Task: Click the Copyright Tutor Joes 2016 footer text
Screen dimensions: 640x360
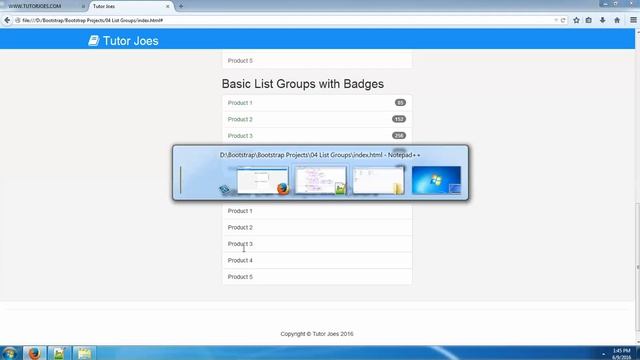Action: click(317, 334)
